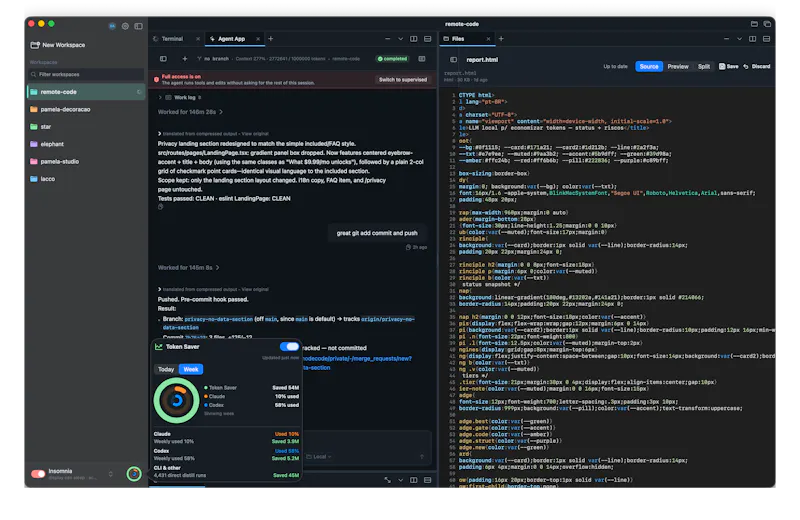Close the Files tab
The image size is (800, 520).
coord(488,39)
